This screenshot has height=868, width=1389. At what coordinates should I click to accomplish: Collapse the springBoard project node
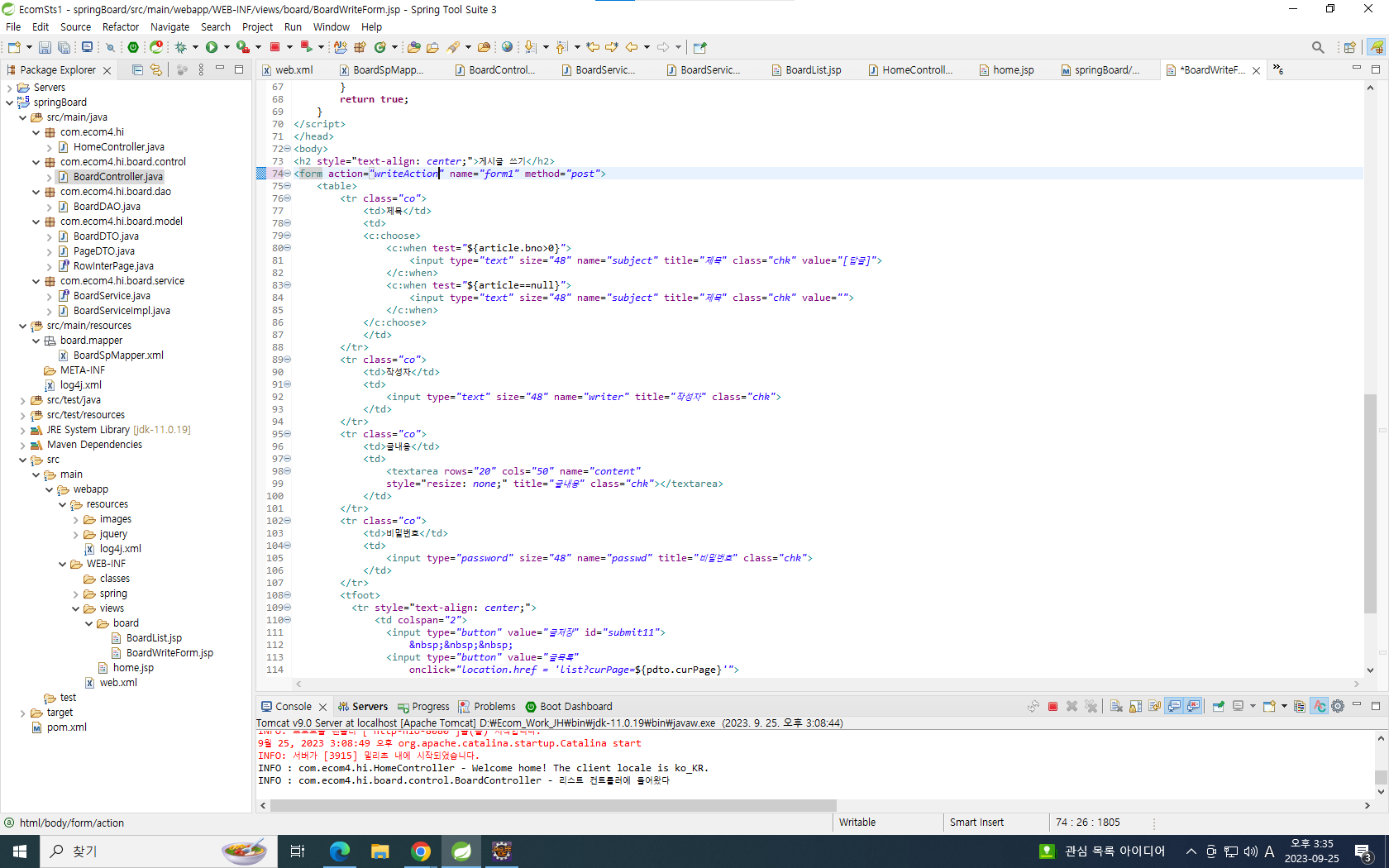click(x=10, y=103)
